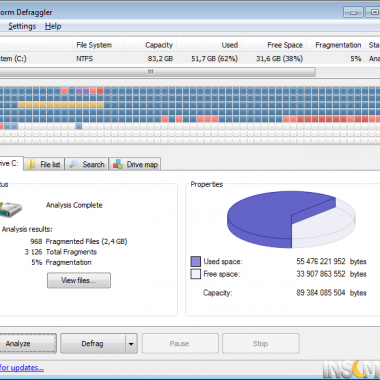Follow the check for updates link
Screen dimensions: 380x380
coord(22,368)
